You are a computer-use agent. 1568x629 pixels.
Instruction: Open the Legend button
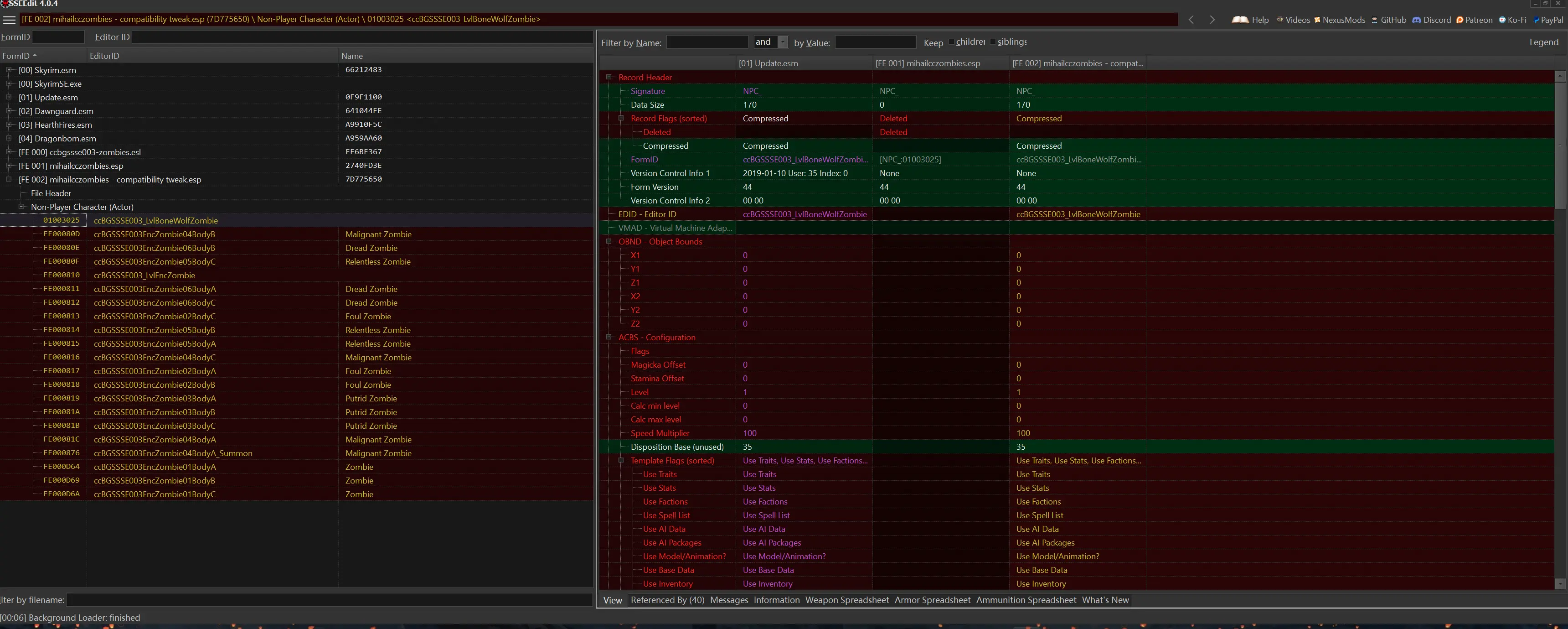(1544, 42)
